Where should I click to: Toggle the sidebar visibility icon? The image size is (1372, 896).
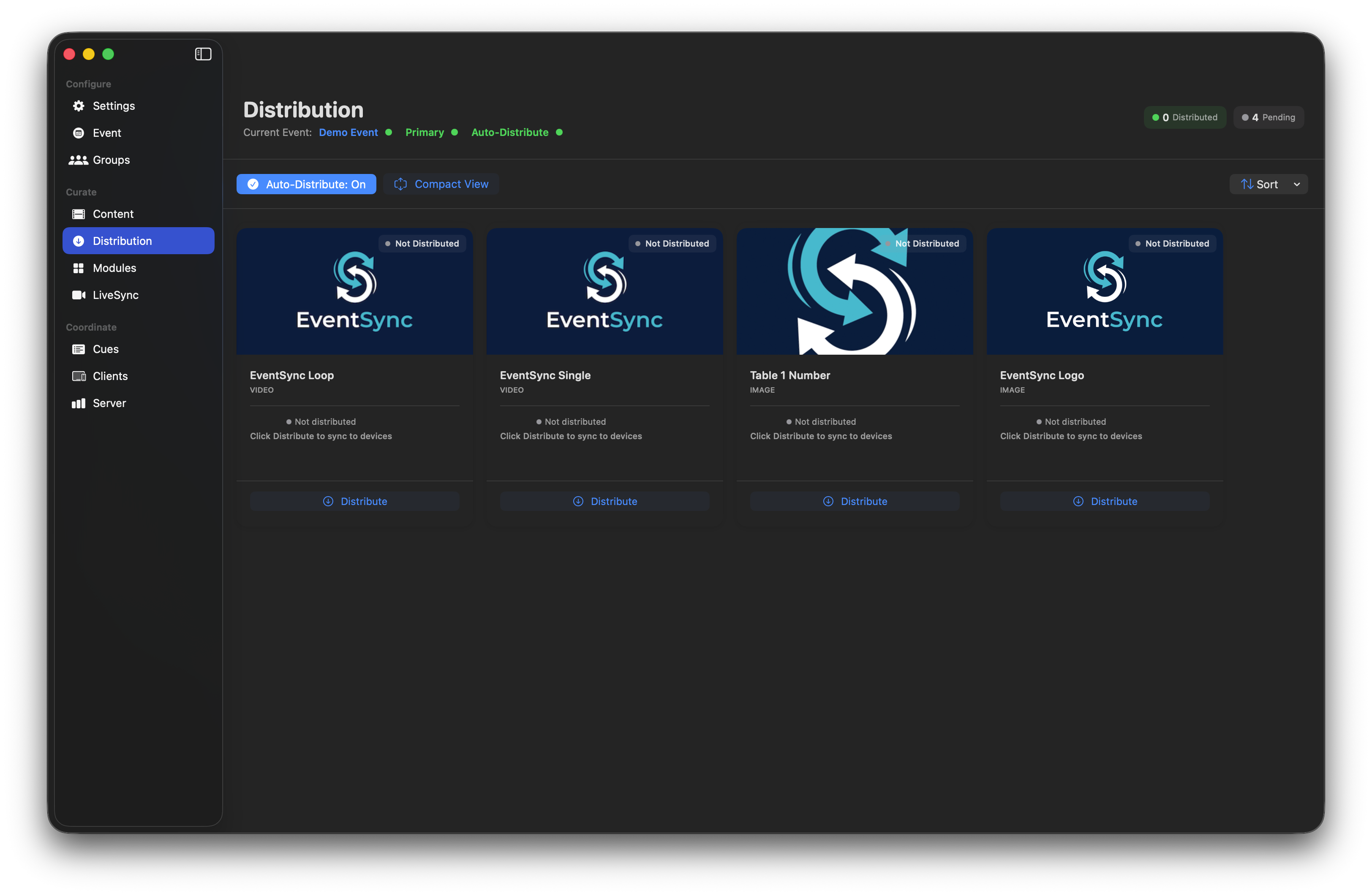pyautogui.click(x=203, y=54)
